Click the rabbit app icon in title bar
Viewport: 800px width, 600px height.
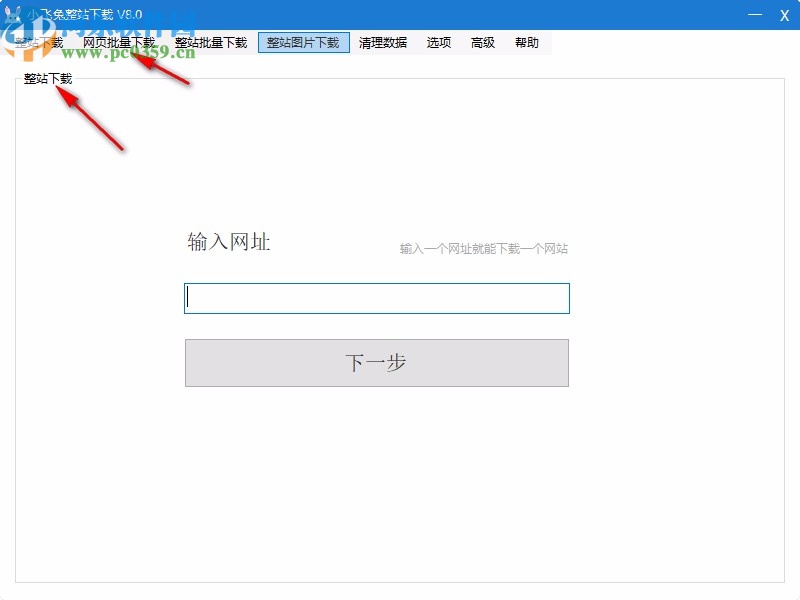[x=14, y=15]
